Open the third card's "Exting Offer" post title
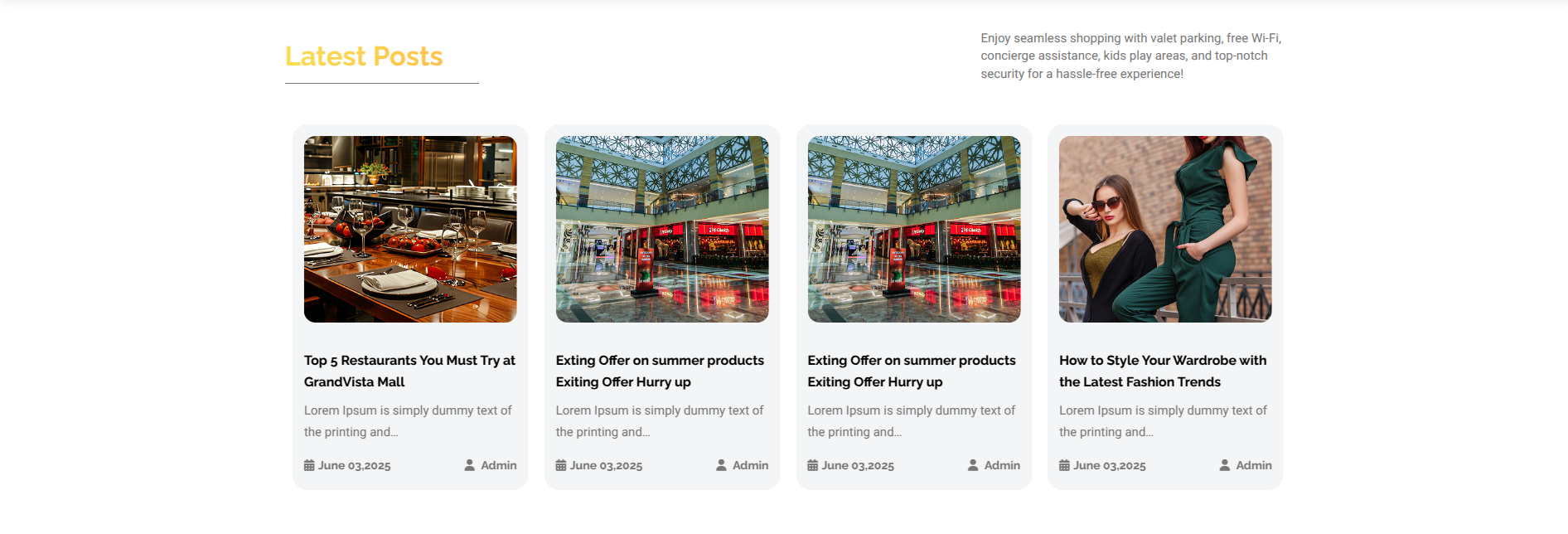The width and height of the screenshot is (1568, 534). coord(912,371)
